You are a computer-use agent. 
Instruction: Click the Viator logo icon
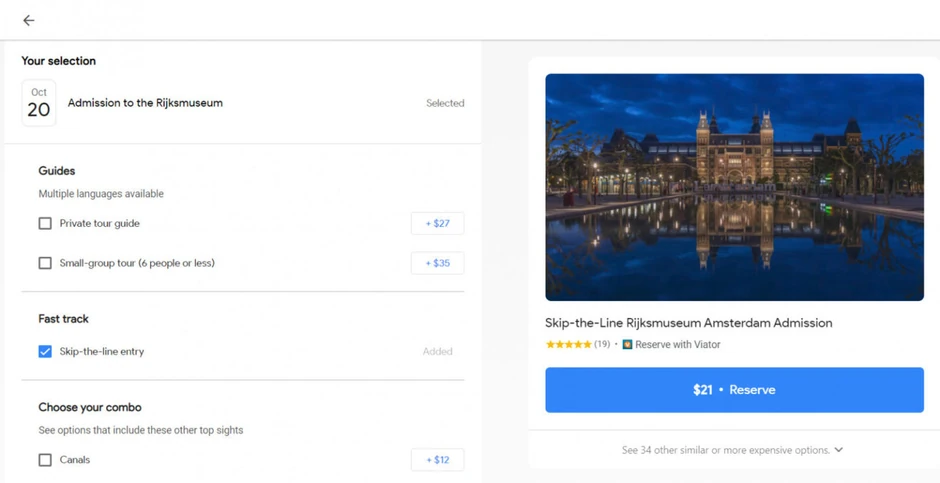627,345
